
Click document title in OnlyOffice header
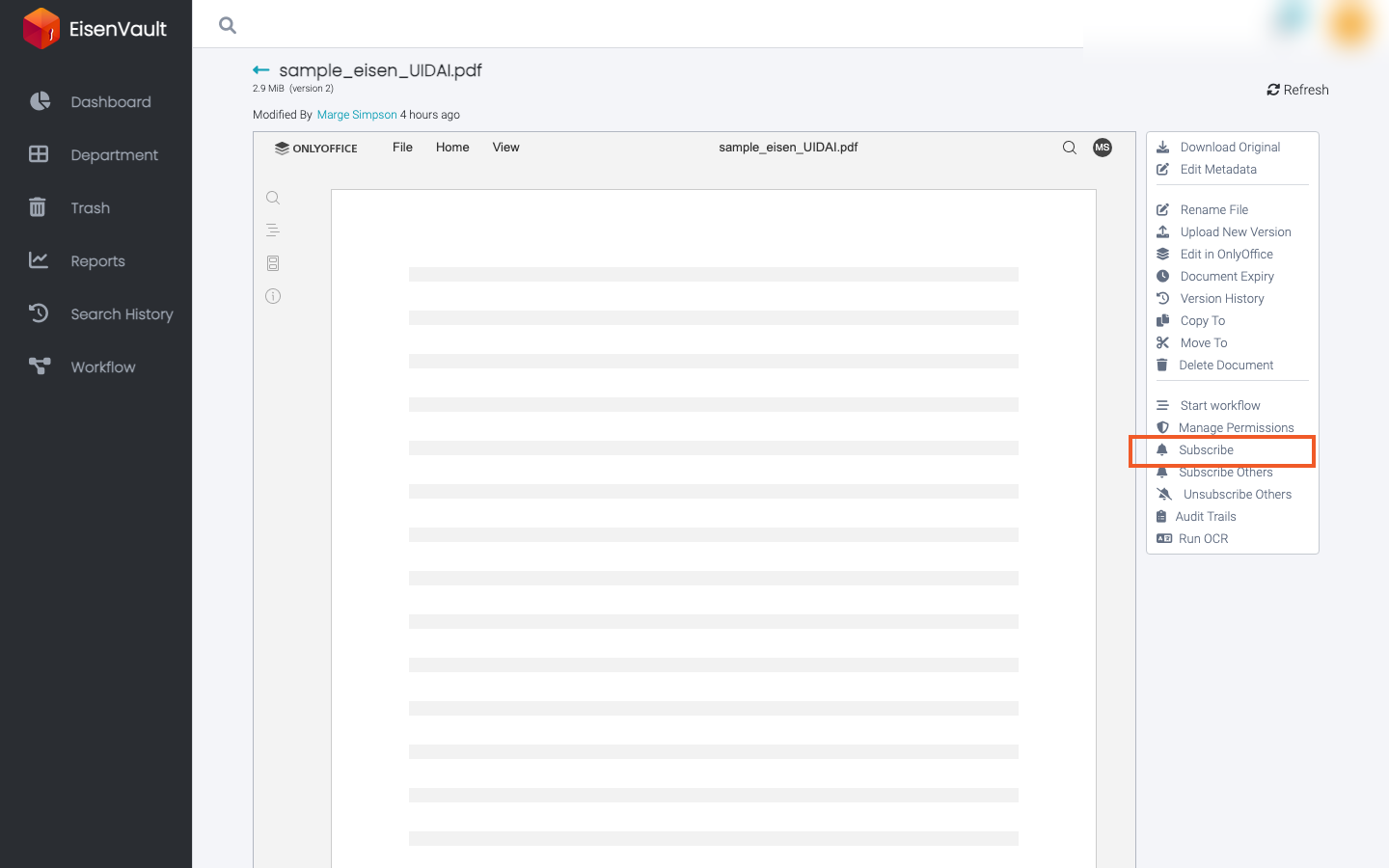(x=788, y=148)
